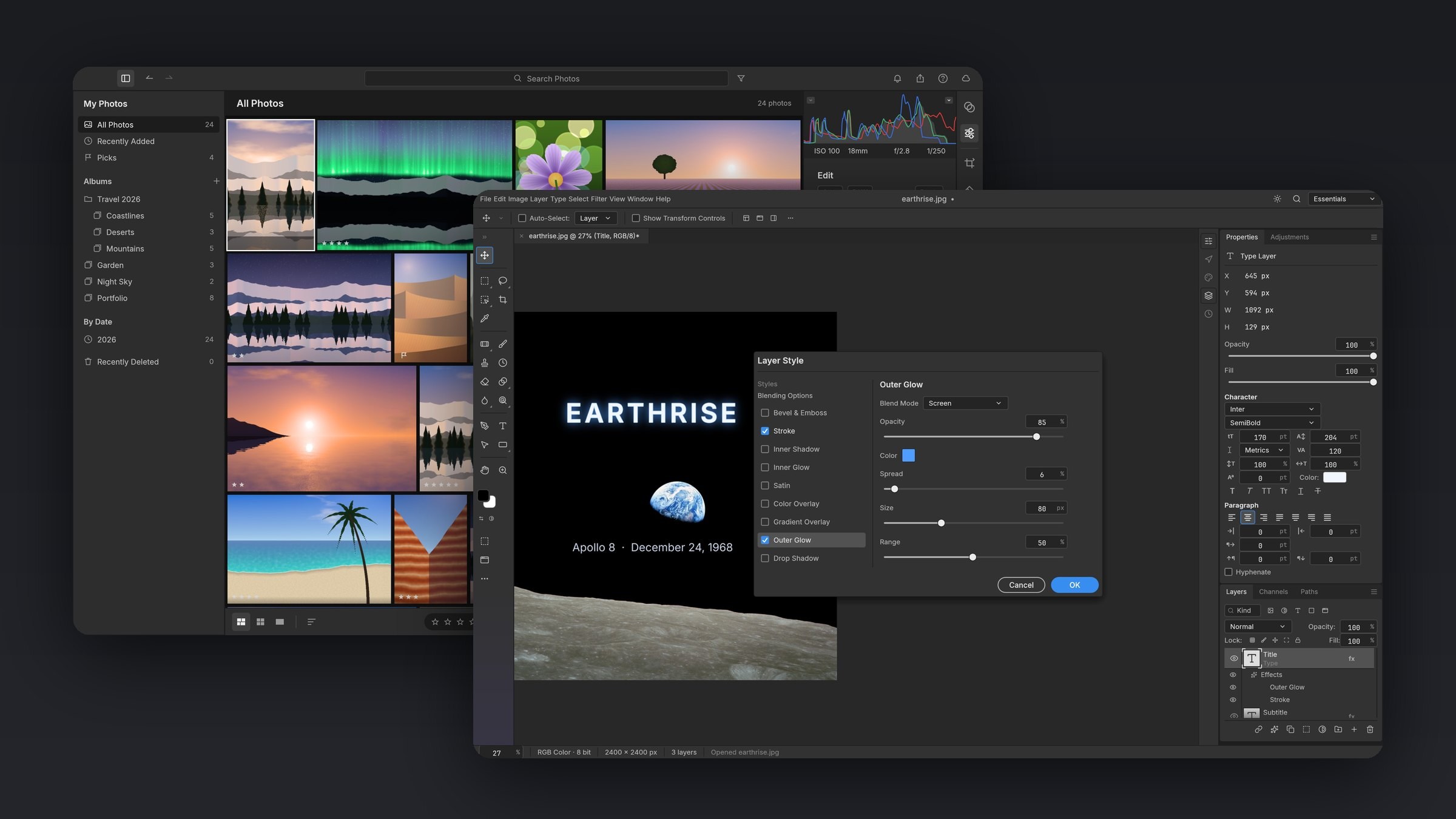The image size is (1456, 819).
Task: Click the Search Photos field
Action: click(x=546, y=78)
